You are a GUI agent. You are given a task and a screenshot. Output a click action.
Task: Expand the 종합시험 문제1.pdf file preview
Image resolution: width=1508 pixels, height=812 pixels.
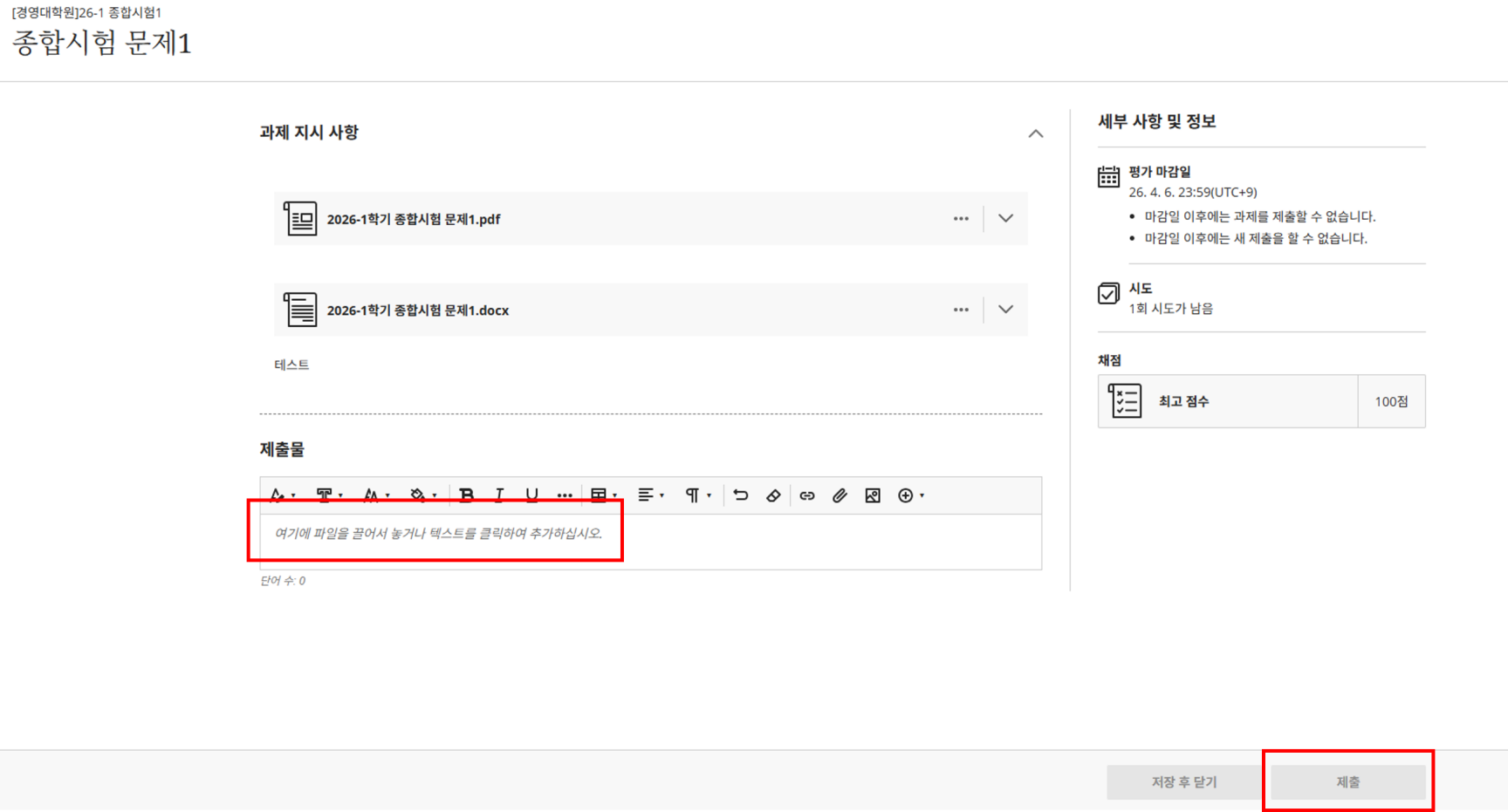1005,219
